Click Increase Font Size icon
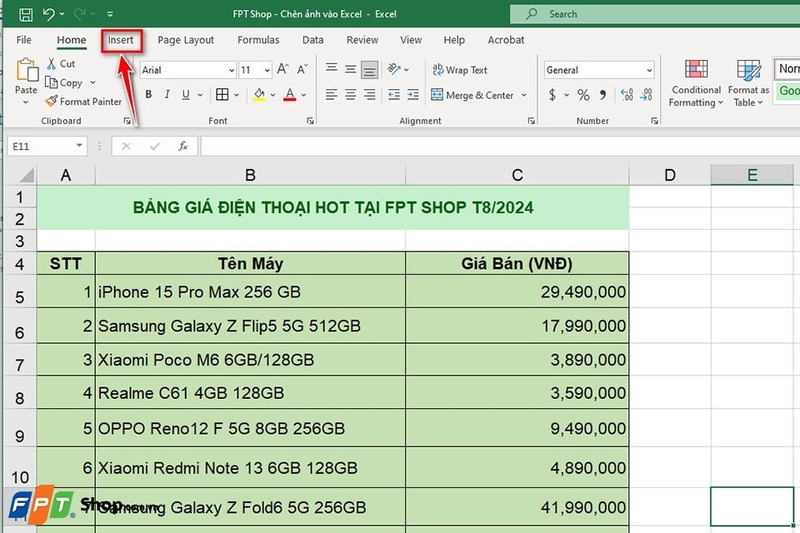The image size is (800, 533). [x=283, y=69]
